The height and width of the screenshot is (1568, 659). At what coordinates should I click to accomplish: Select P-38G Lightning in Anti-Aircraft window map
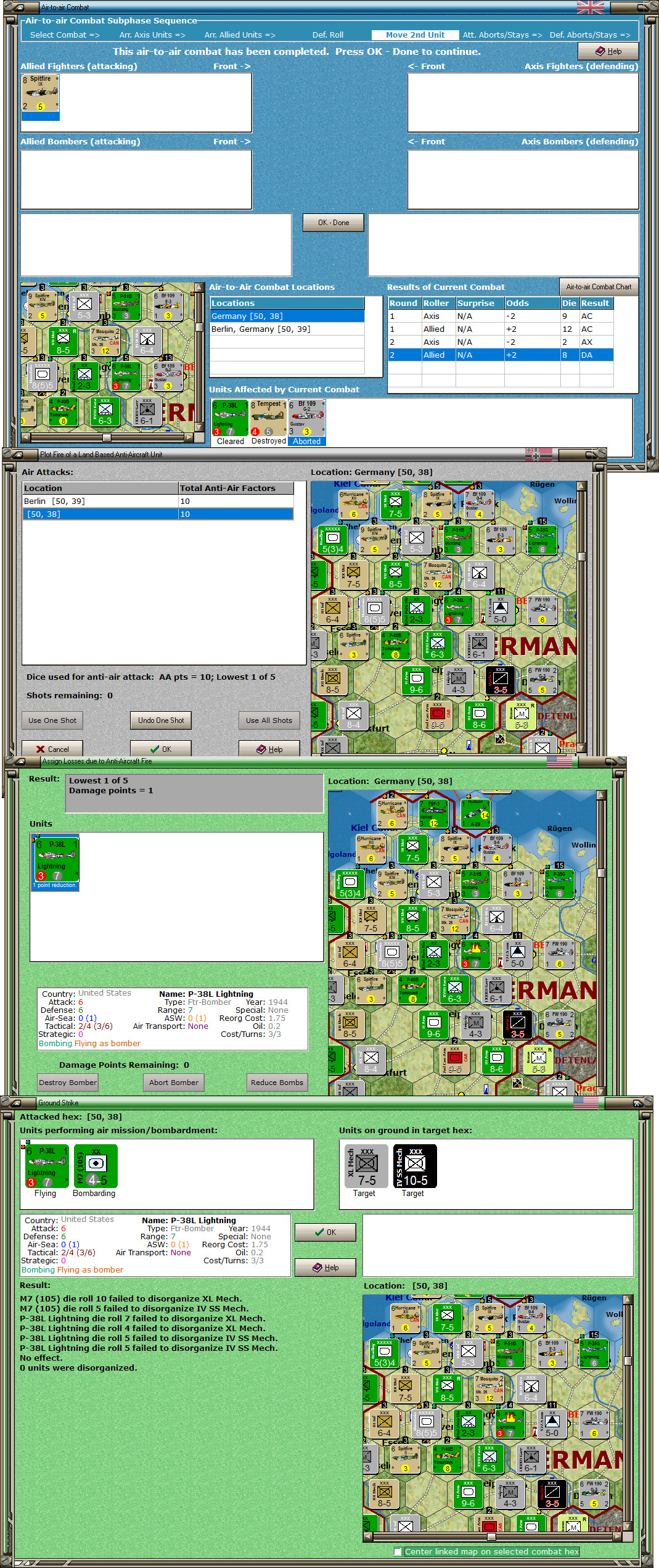click(x=542, y=539)
